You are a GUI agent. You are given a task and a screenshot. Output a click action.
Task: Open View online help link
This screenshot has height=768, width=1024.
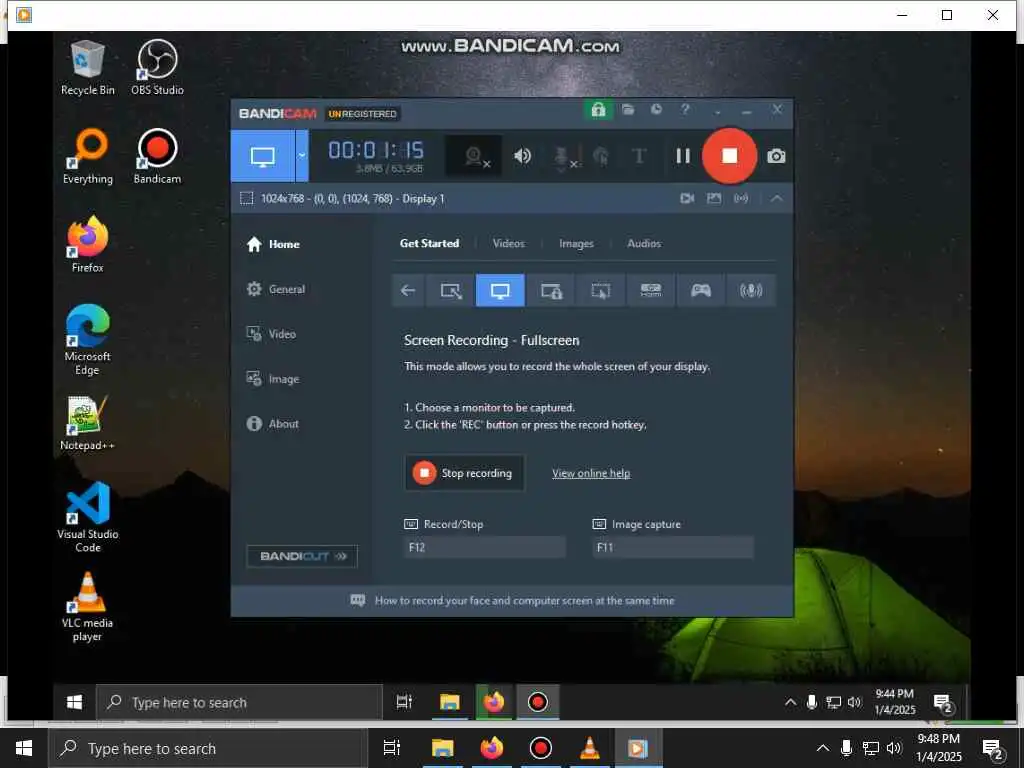click(591, 473)
